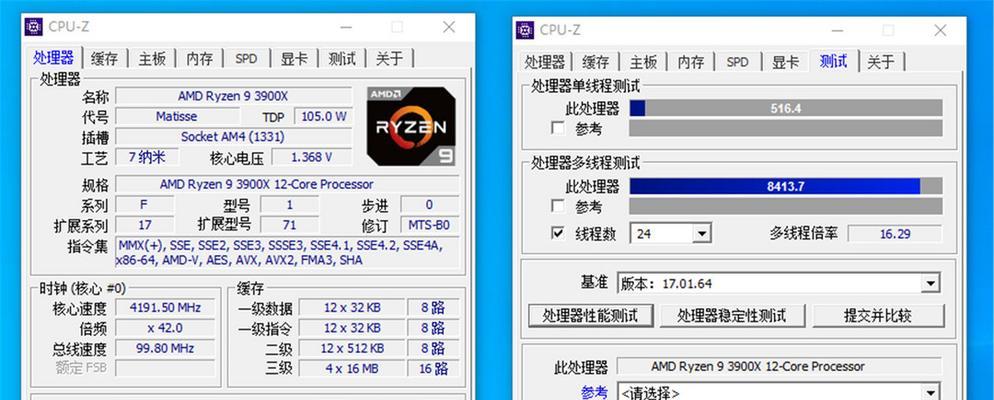Click the empty multi-thread reference bar
Viewport: 994px width, 400px height.
point(785,207)
